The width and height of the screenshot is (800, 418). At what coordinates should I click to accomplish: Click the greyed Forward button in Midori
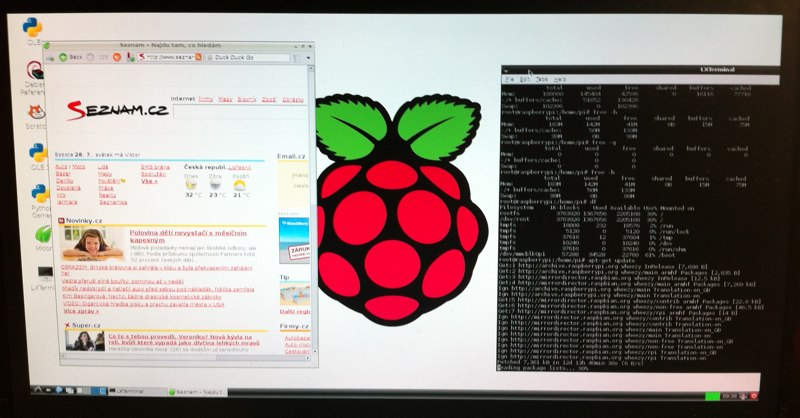pos(90,57)
